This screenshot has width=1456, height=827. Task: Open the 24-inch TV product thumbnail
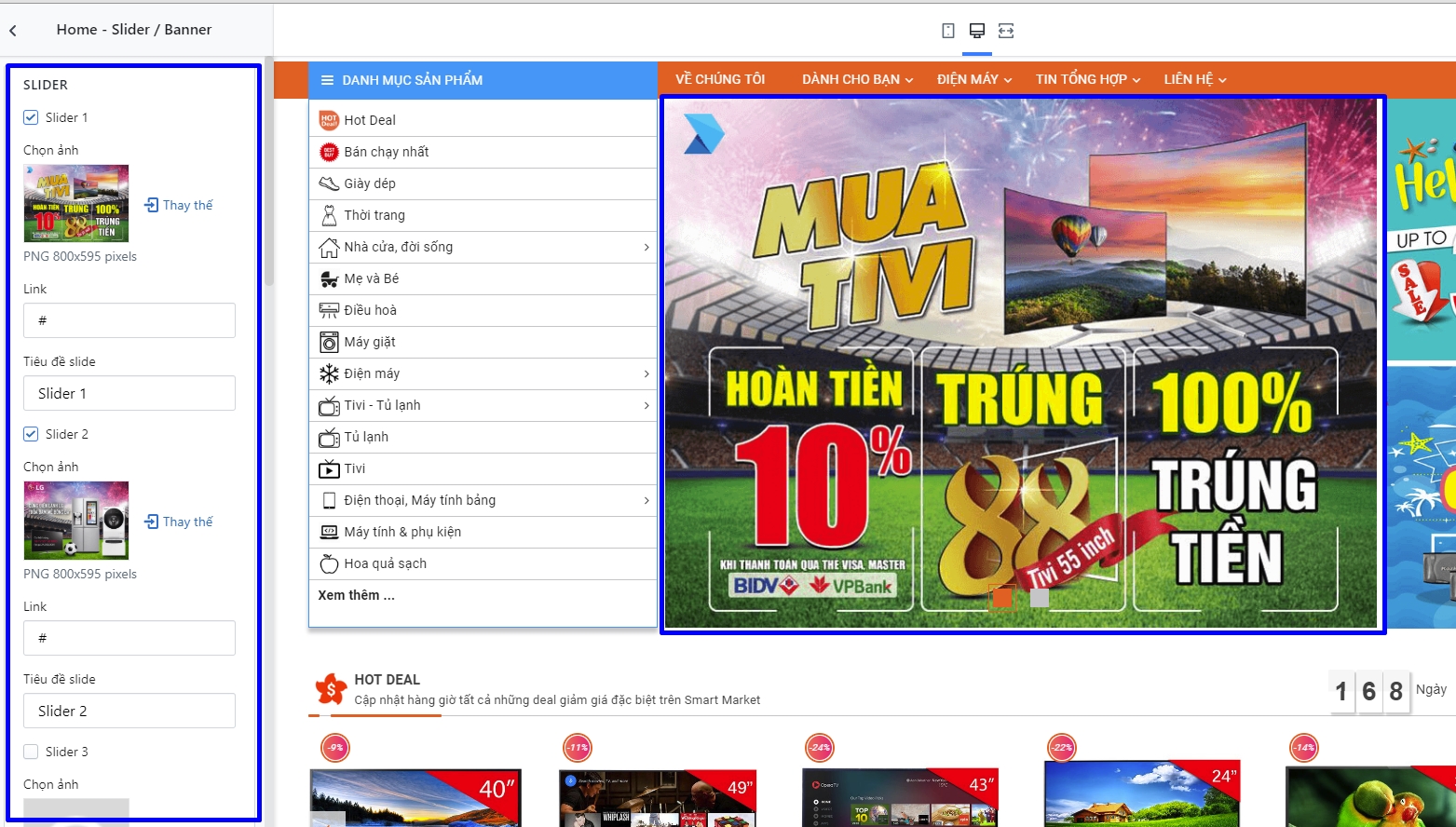pos(1142,794)
